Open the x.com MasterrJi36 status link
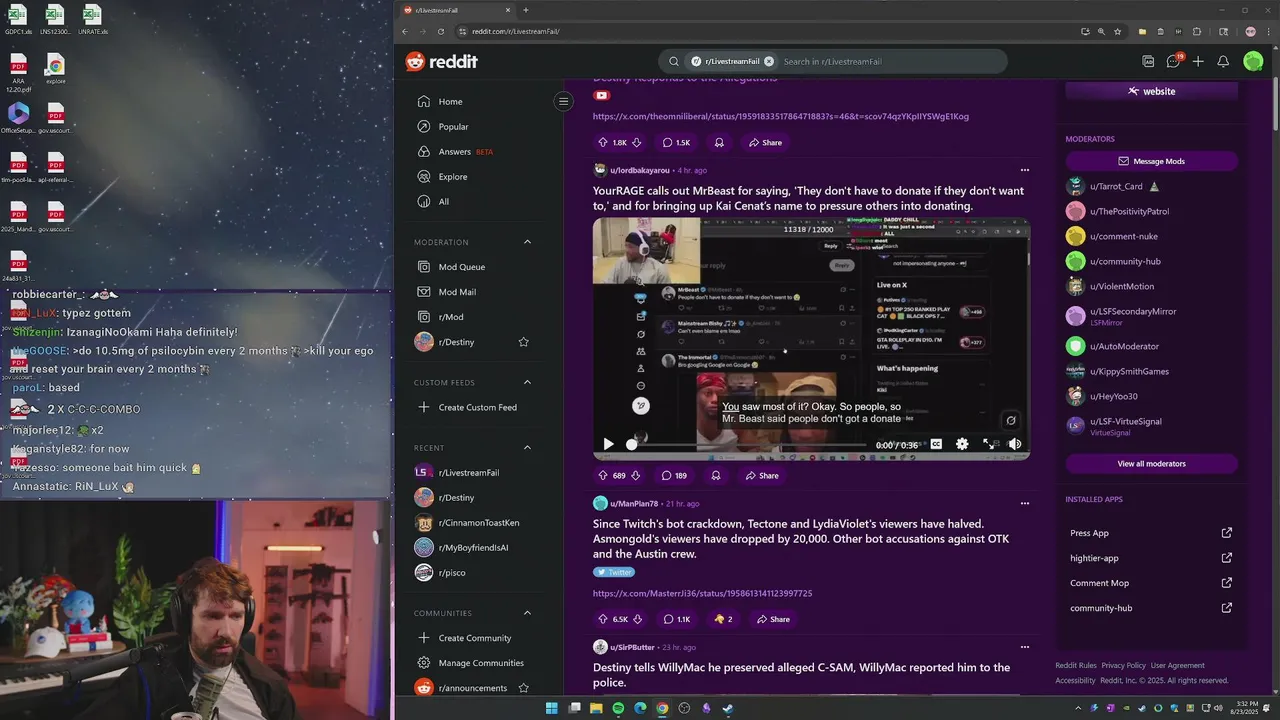The height and width of the screenshot is (720, 1280). [x=702, y=593]
